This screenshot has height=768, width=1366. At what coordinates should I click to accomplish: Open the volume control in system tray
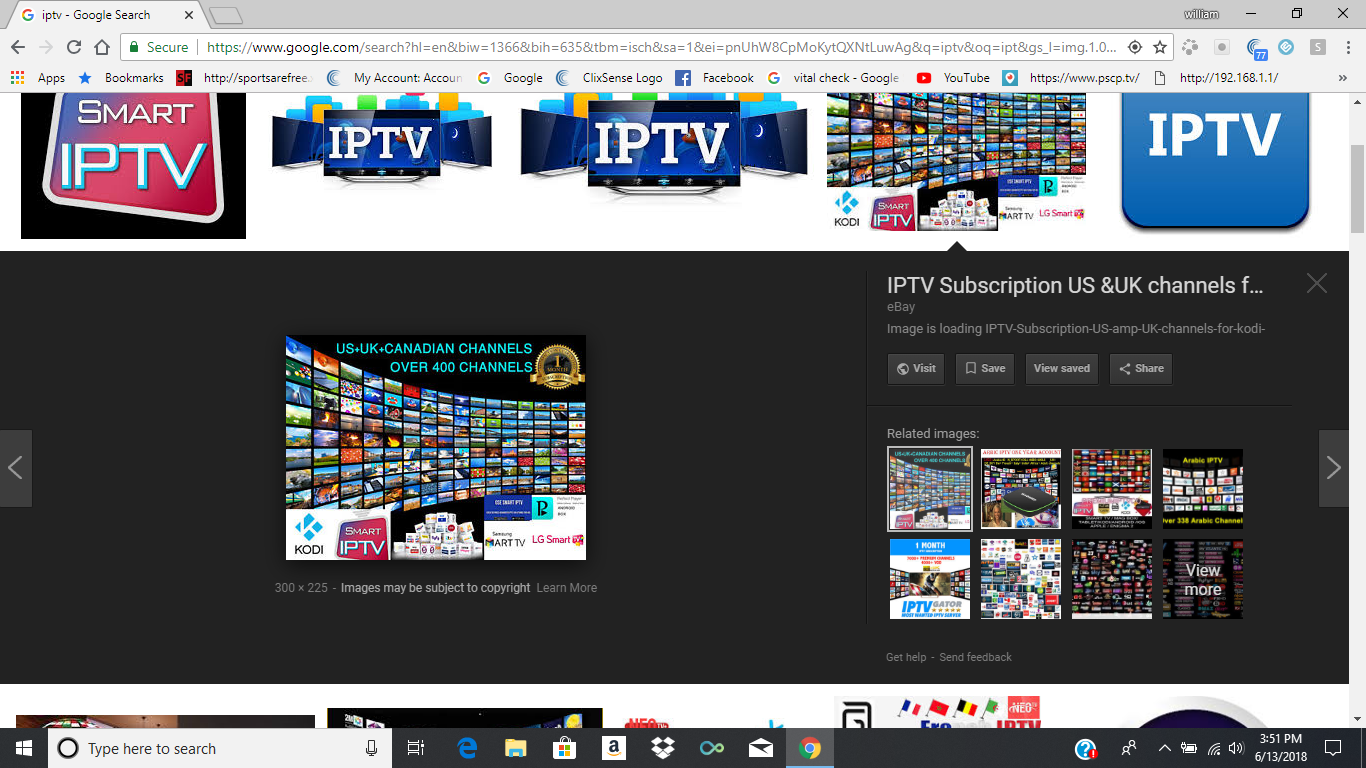[1236, 748]
